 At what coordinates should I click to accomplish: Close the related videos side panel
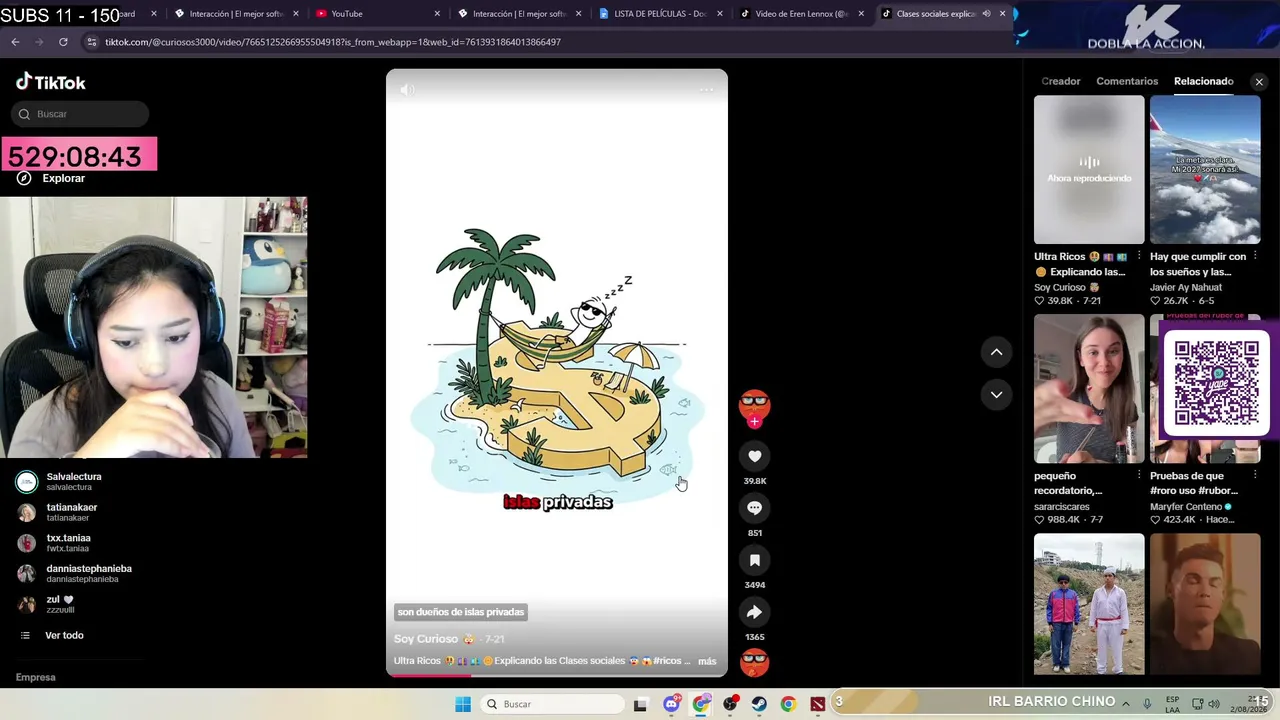(1259, 82)
